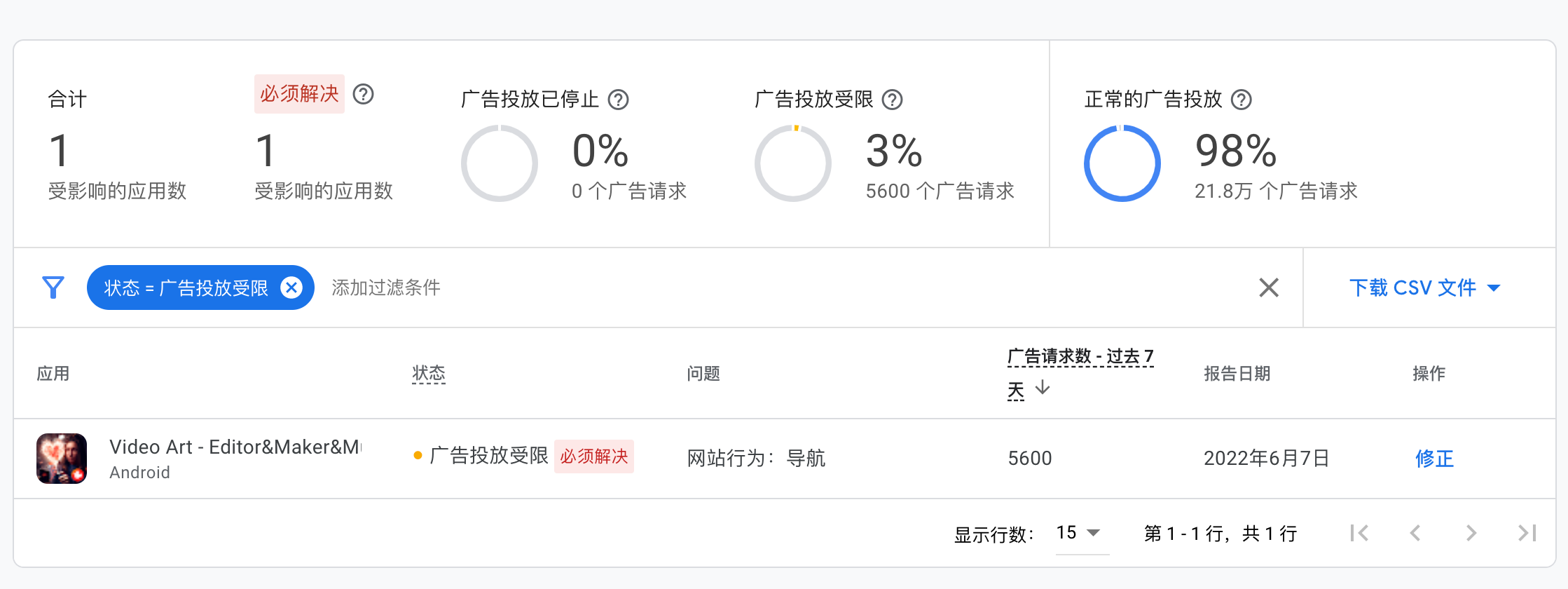Image resolution: width=1568 pixels, height=589 pixels.
Task: Clear all filters with the X
Action: pos(1268,287)
